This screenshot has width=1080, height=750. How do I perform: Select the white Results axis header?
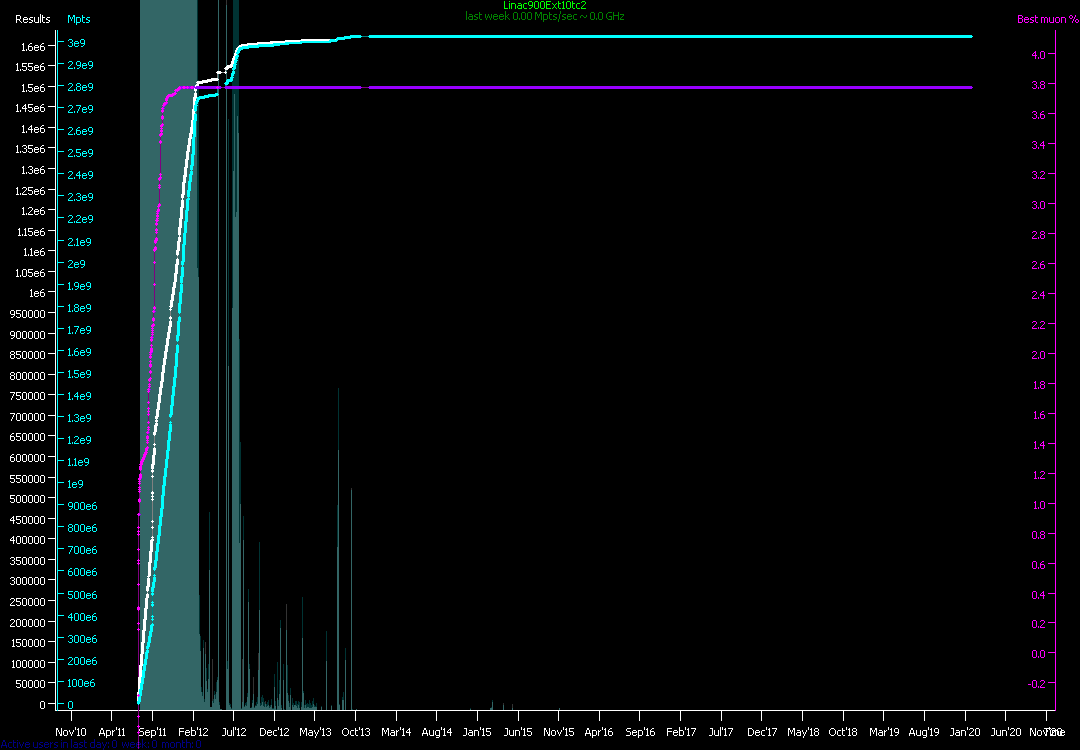[x=33, y=19]
